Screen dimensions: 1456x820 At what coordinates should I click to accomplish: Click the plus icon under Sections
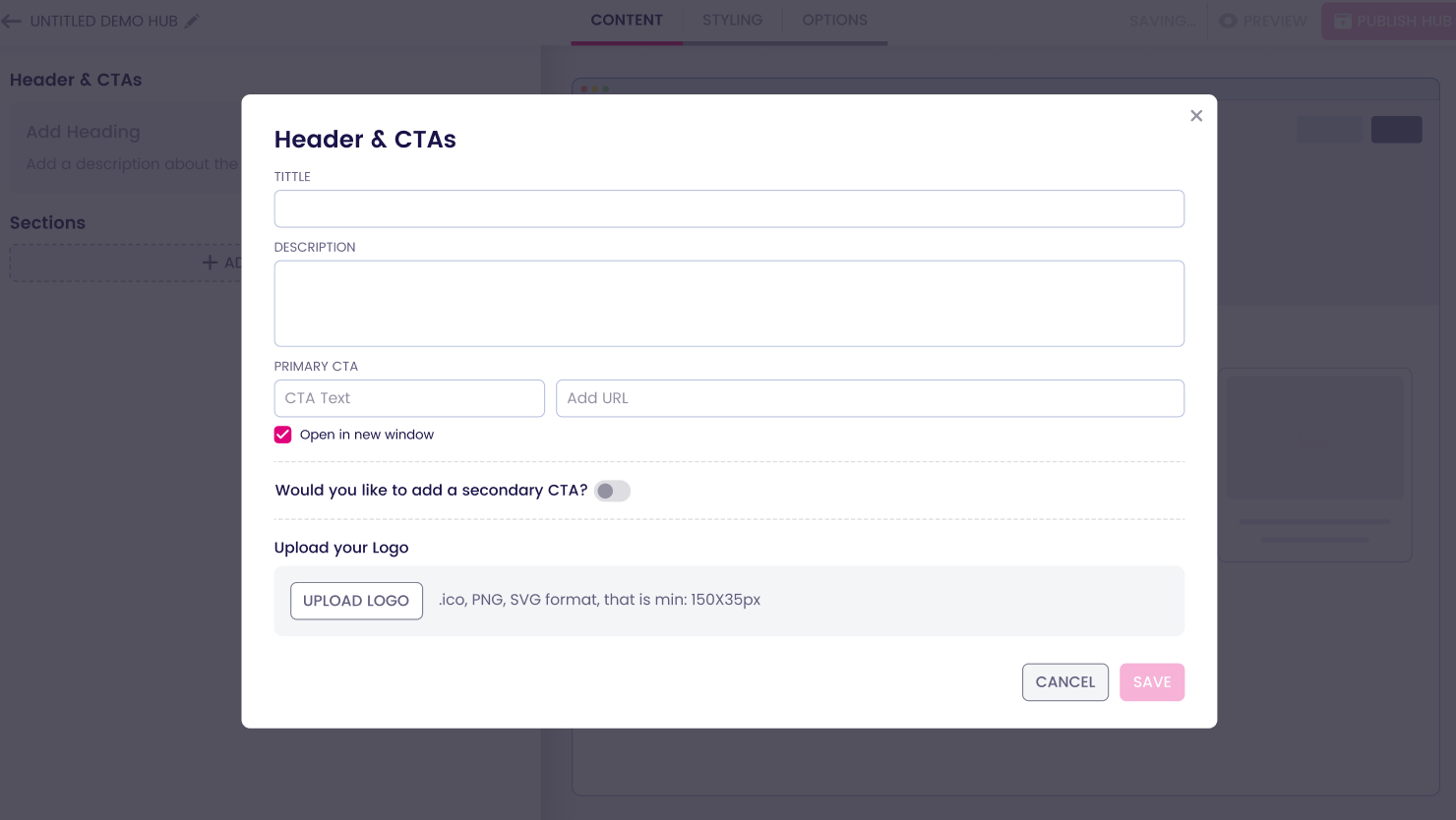[x=210, y=263]
